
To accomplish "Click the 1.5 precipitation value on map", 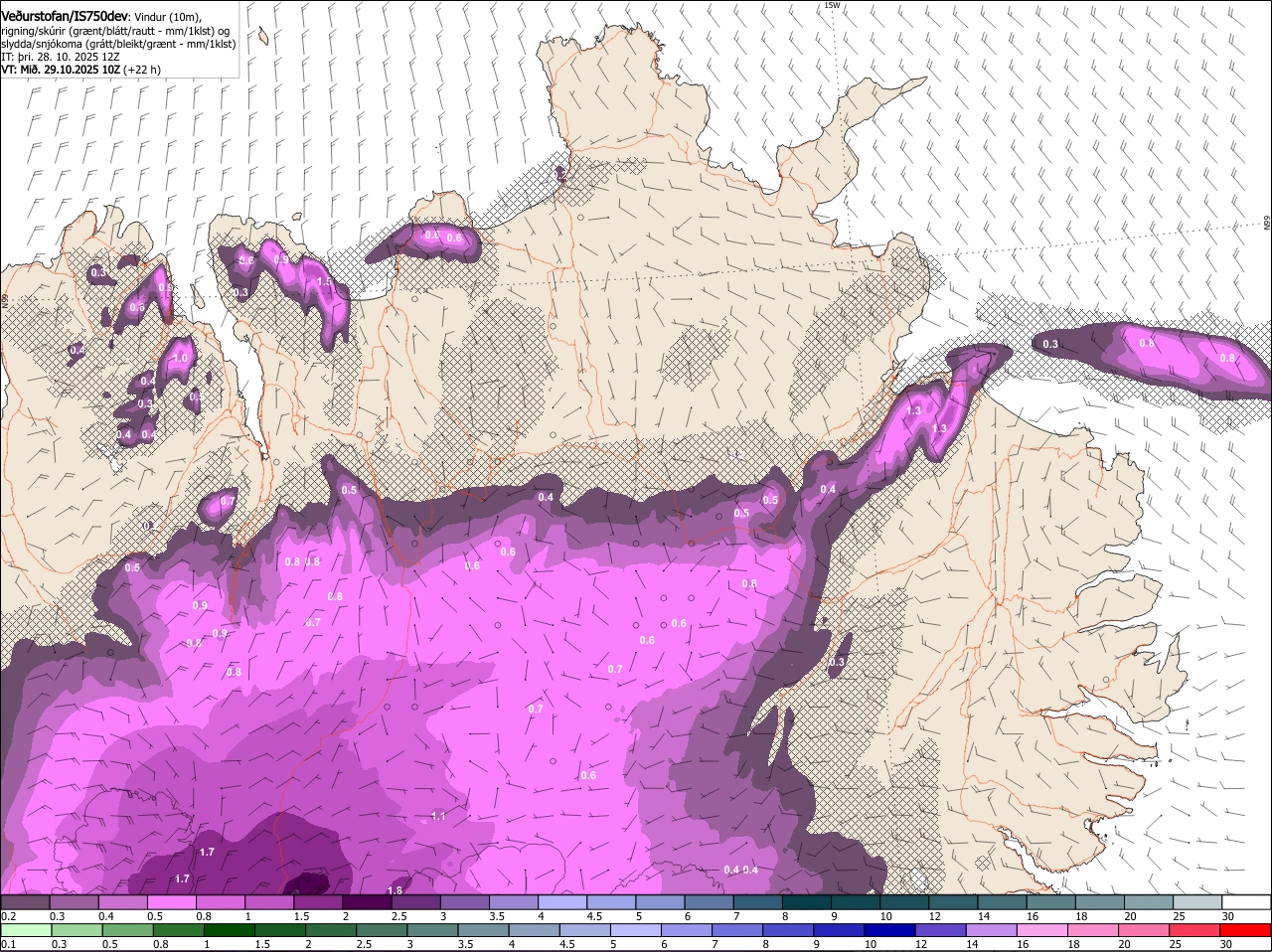I will pos(323,282).
